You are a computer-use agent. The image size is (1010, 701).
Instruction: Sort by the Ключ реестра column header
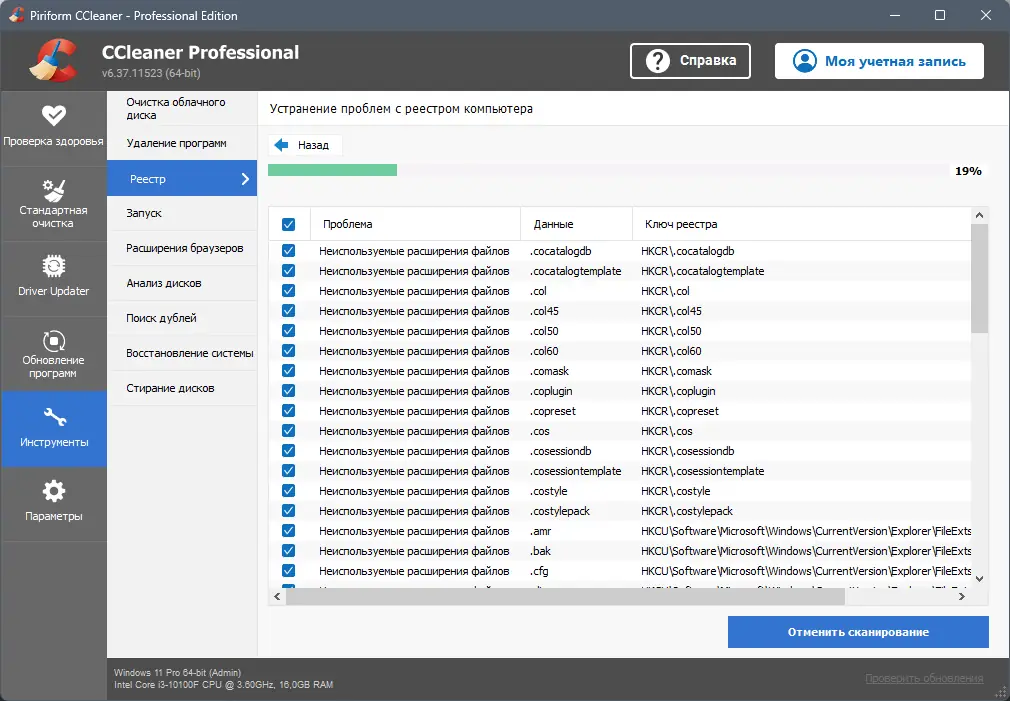(802, 224)
